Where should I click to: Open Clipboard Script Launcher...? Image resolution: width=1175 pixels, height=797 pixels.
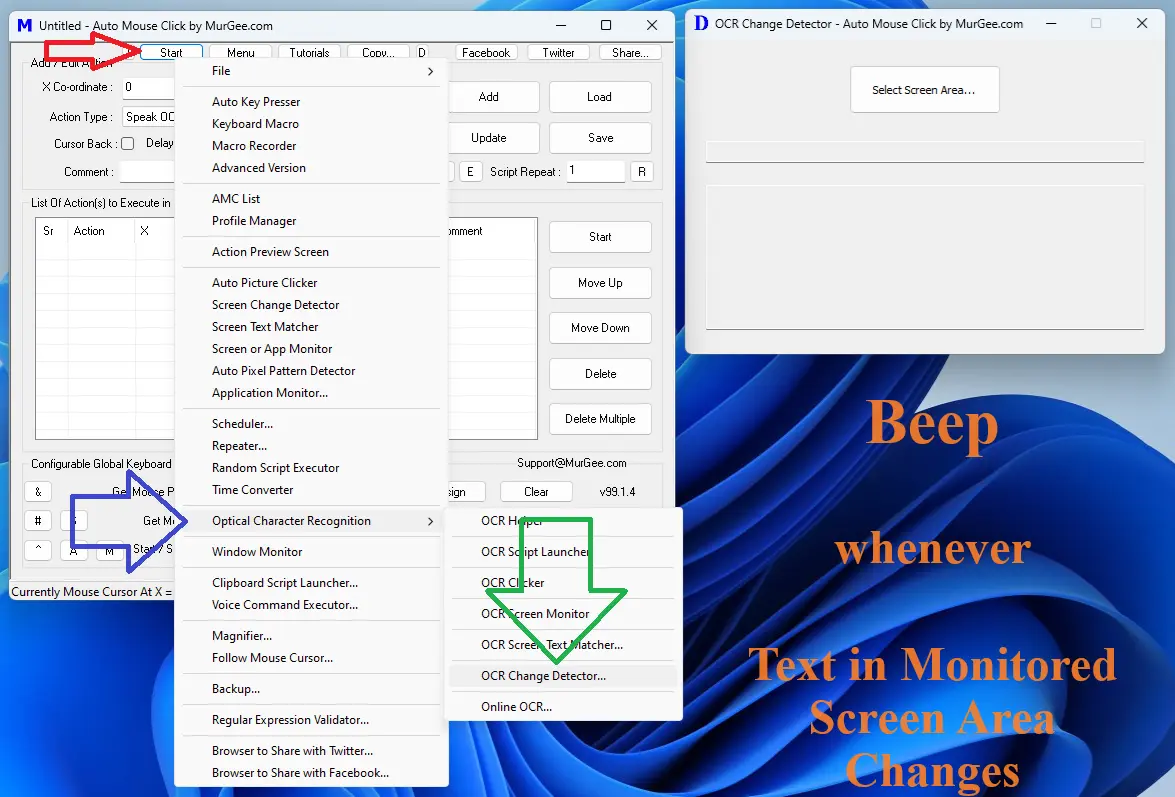tap(311, 583)
